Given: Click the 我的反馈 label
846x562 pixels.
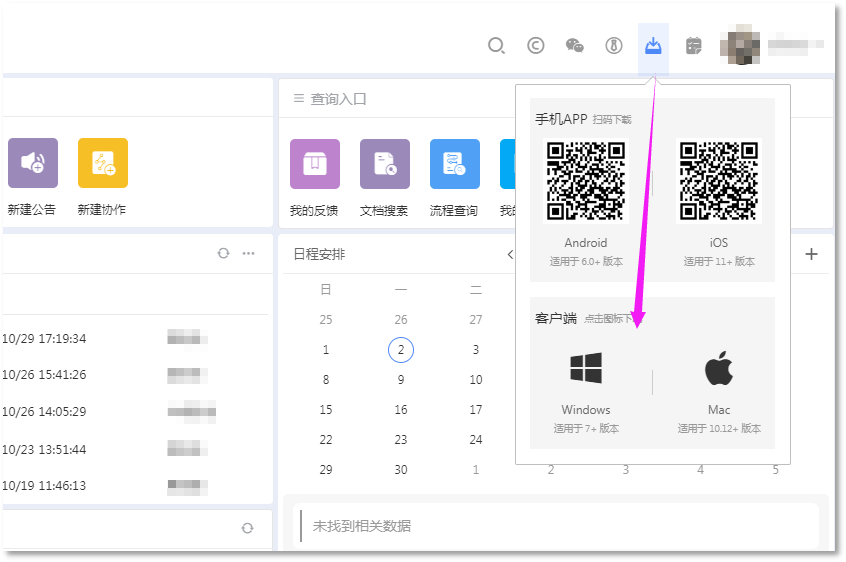Looking at the screenshot, I should tap(314, 211).
